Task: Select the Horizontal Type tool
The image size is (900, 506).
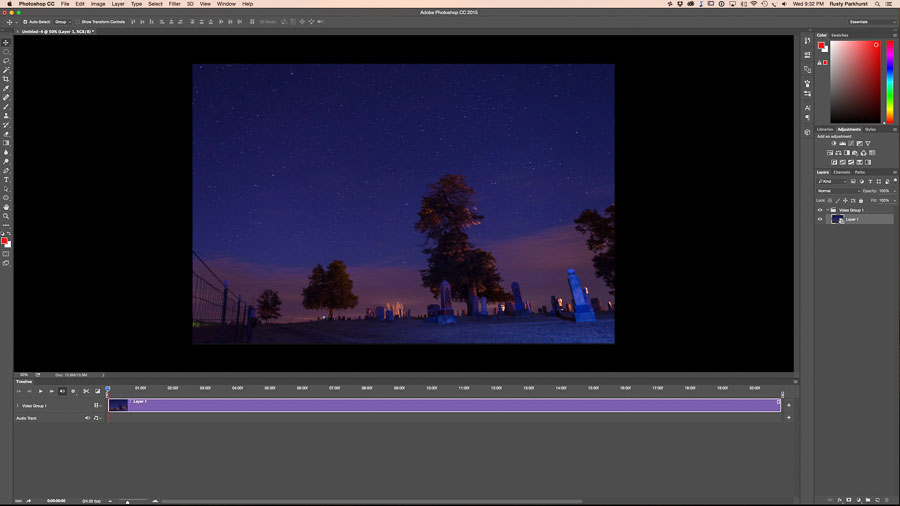Action: pyautogui.click(x=6, y=179)
